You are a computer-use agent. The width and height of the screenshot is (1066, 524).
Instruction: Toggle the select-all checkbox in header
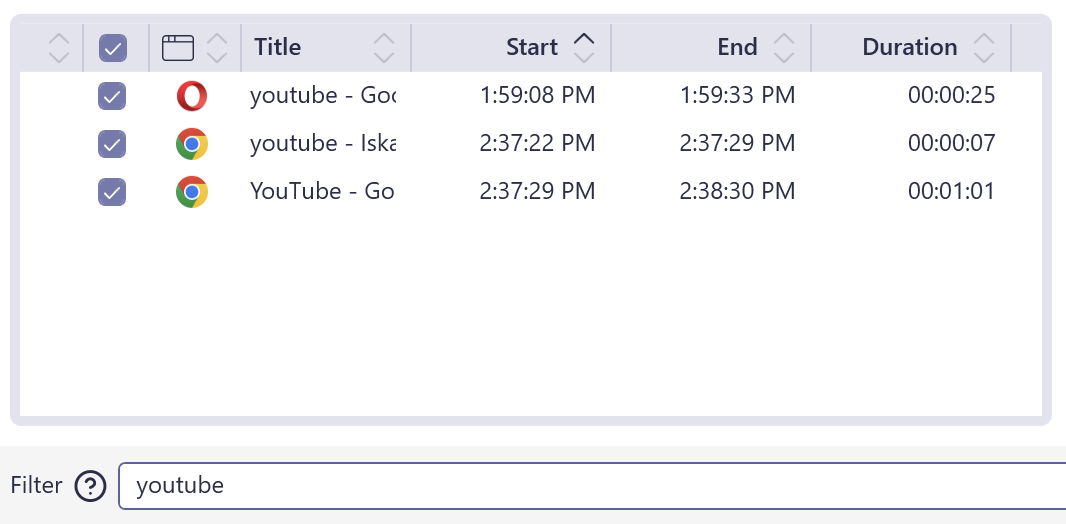coord(112,47)
